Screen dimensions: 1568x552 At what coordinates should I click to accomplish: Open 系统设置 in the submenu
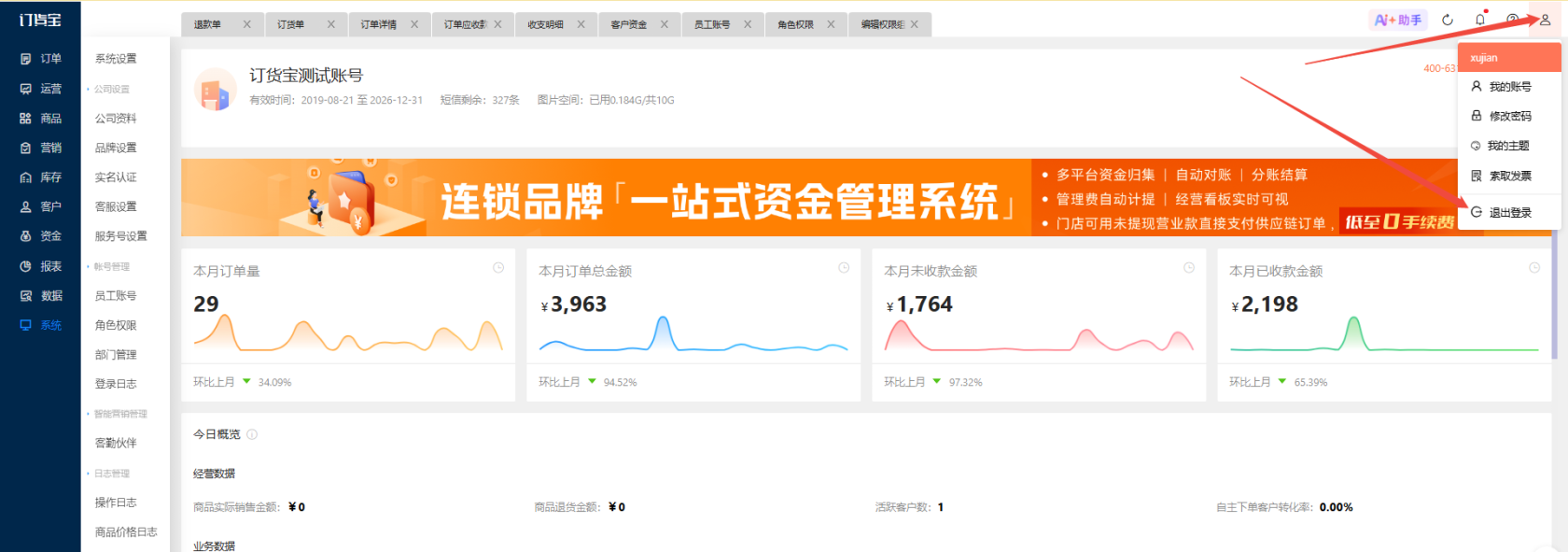pyautogui.click(x=116, y=59)
